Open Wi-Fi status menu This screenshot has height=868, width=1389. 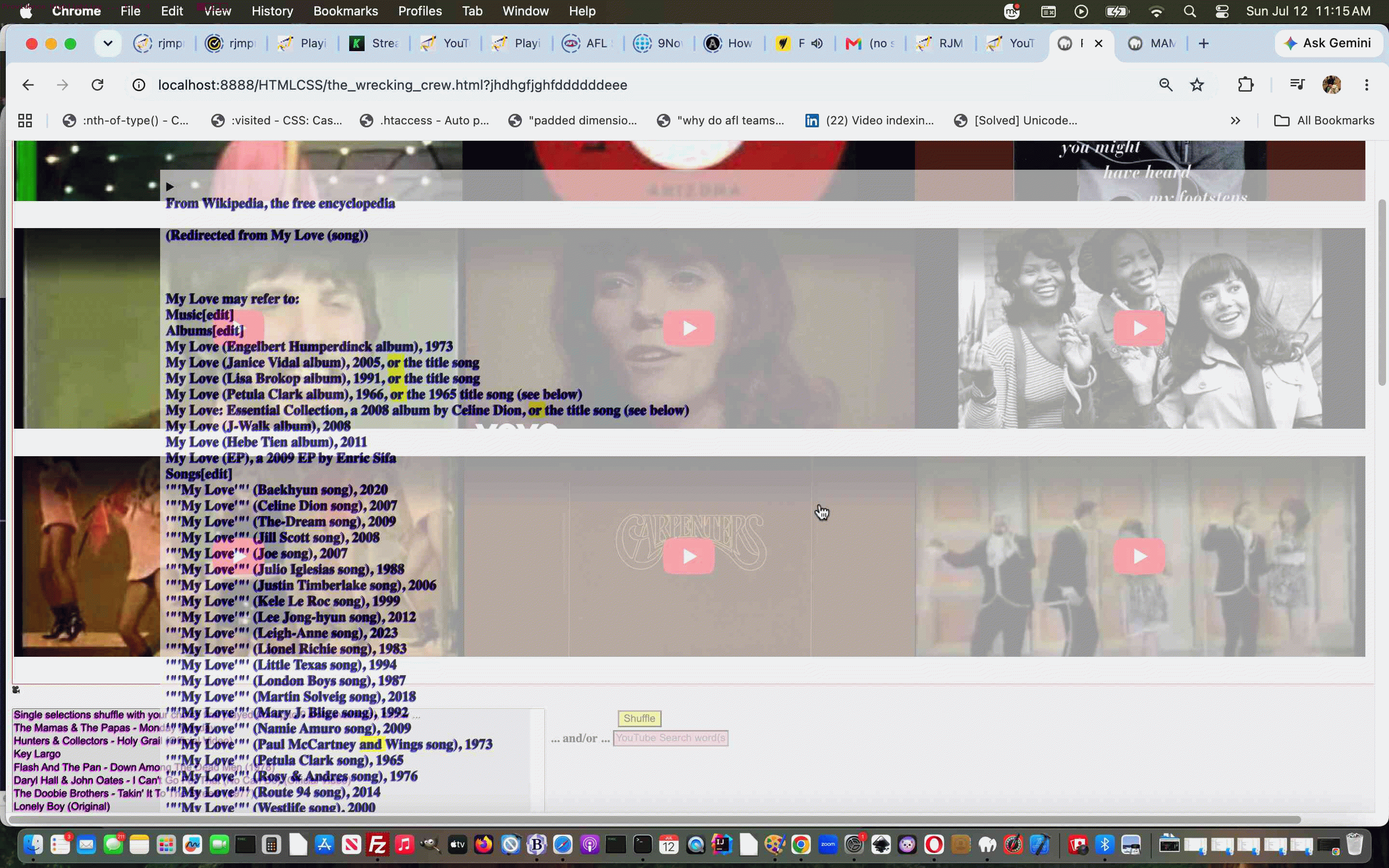click(1157, 11)
